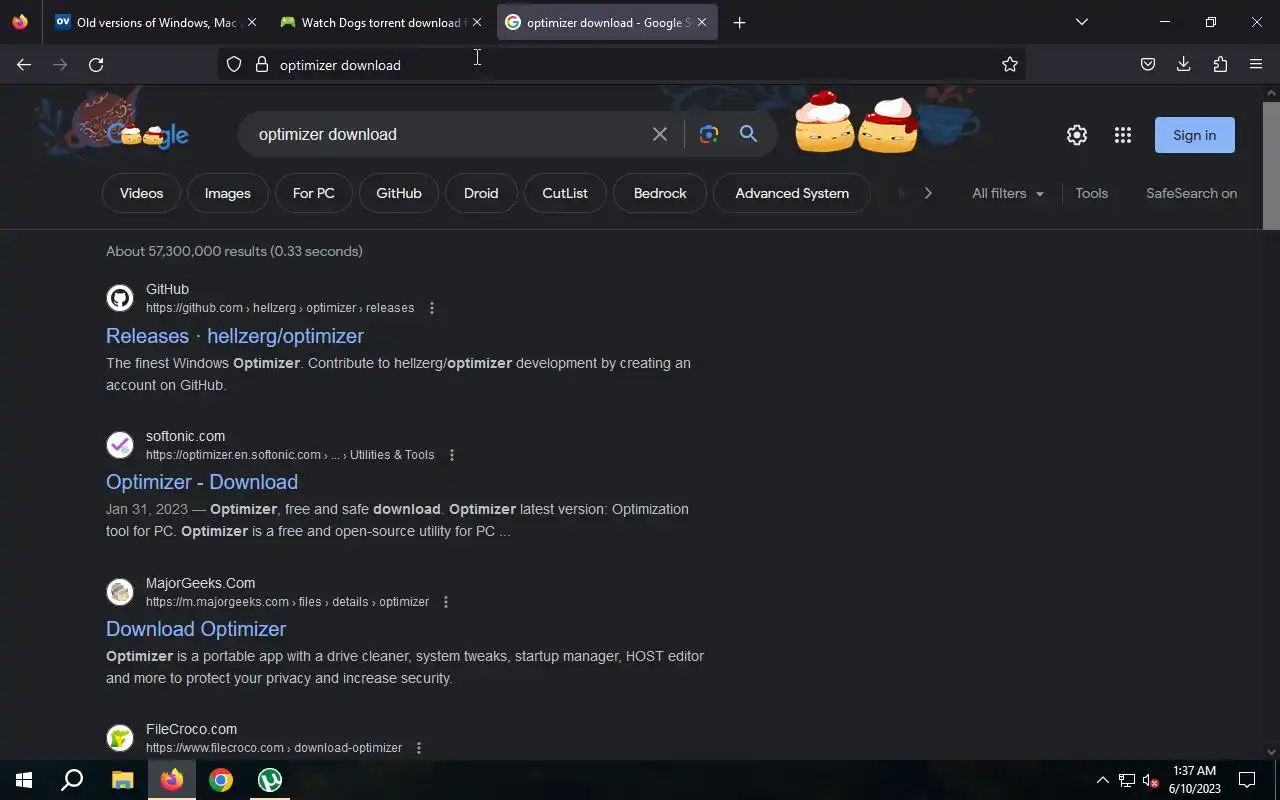Image resolution: width=1280 pixels, height=800 pixels.
Task: Open the SafeSearch on setting
Action: (1191, 193)
